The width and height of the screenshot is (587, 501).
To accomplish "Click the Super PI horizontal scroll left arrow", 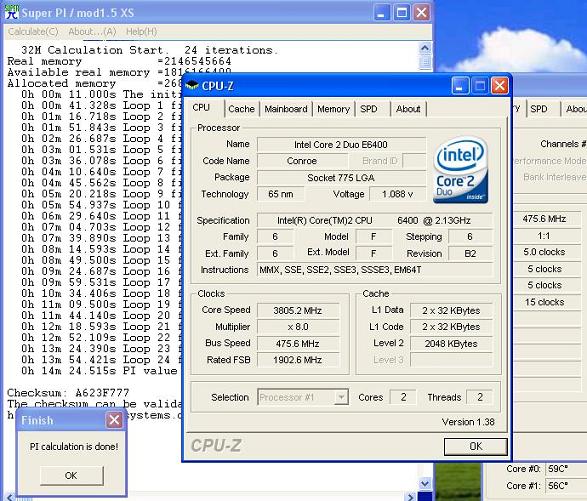I will coord(10,497).
